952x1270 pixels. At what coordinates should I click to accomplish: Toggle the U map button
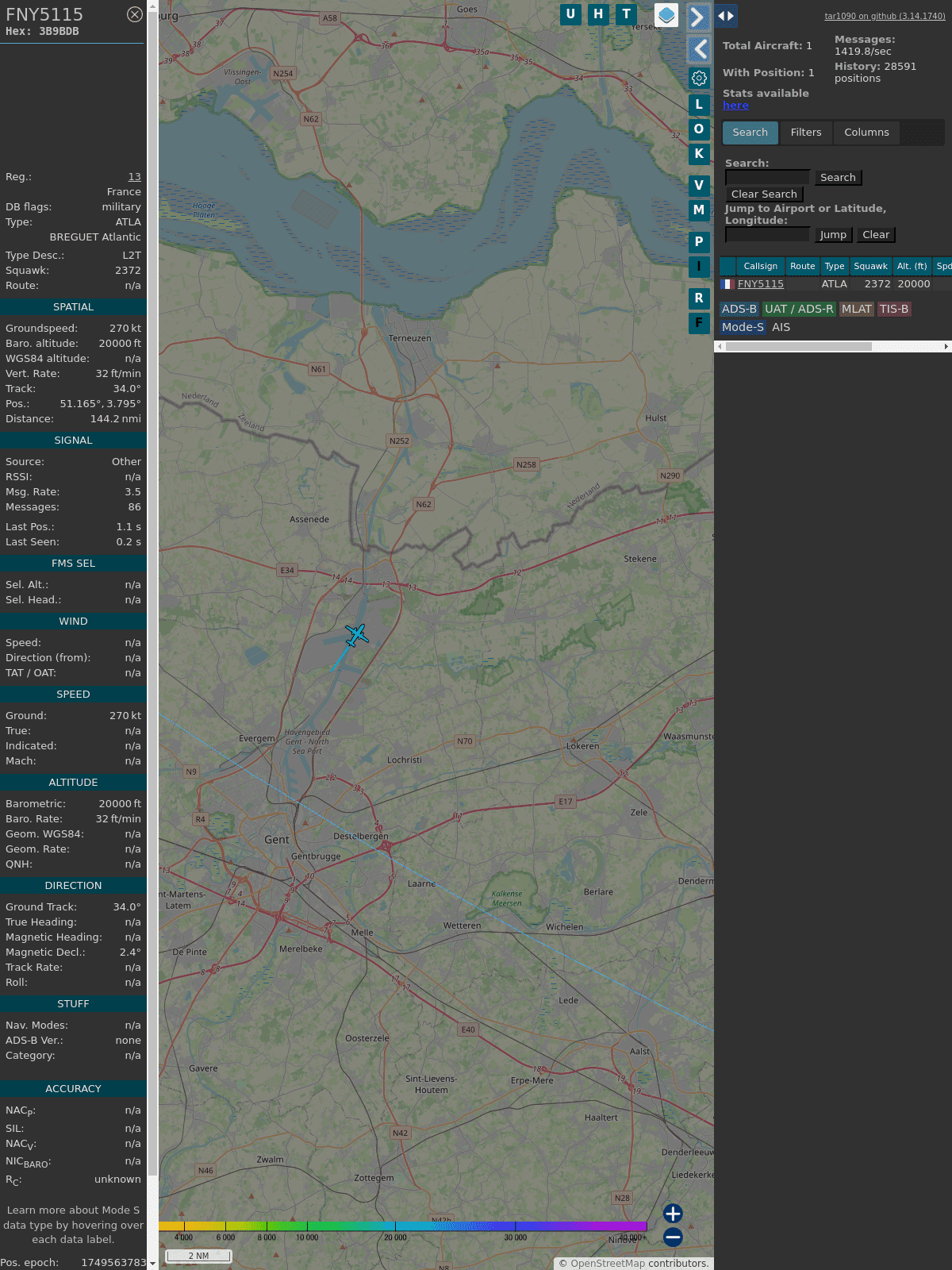click(570, 14)
